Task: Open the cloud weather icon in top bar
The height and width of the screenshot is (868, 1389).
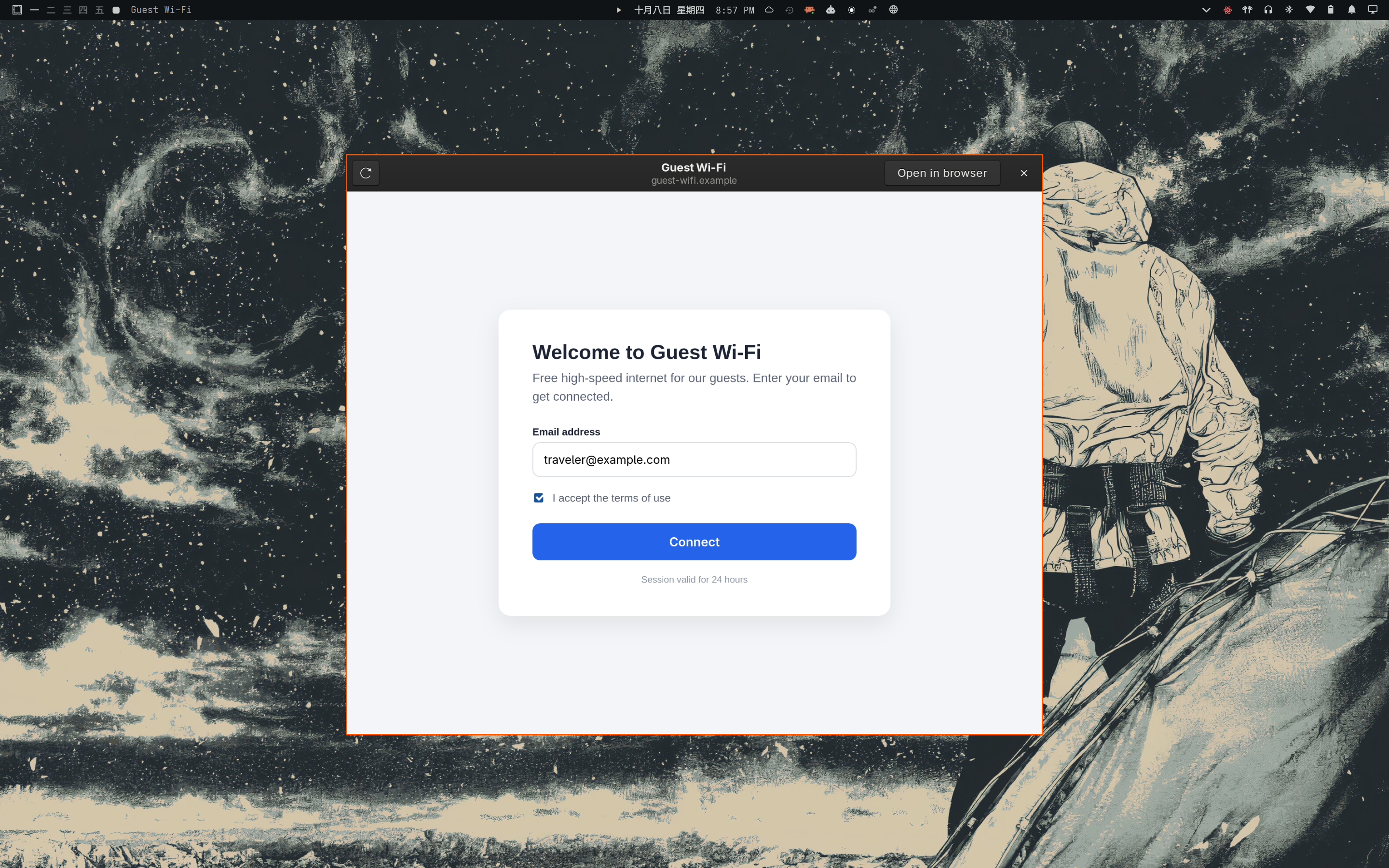Action: click(x=769, y=10)
